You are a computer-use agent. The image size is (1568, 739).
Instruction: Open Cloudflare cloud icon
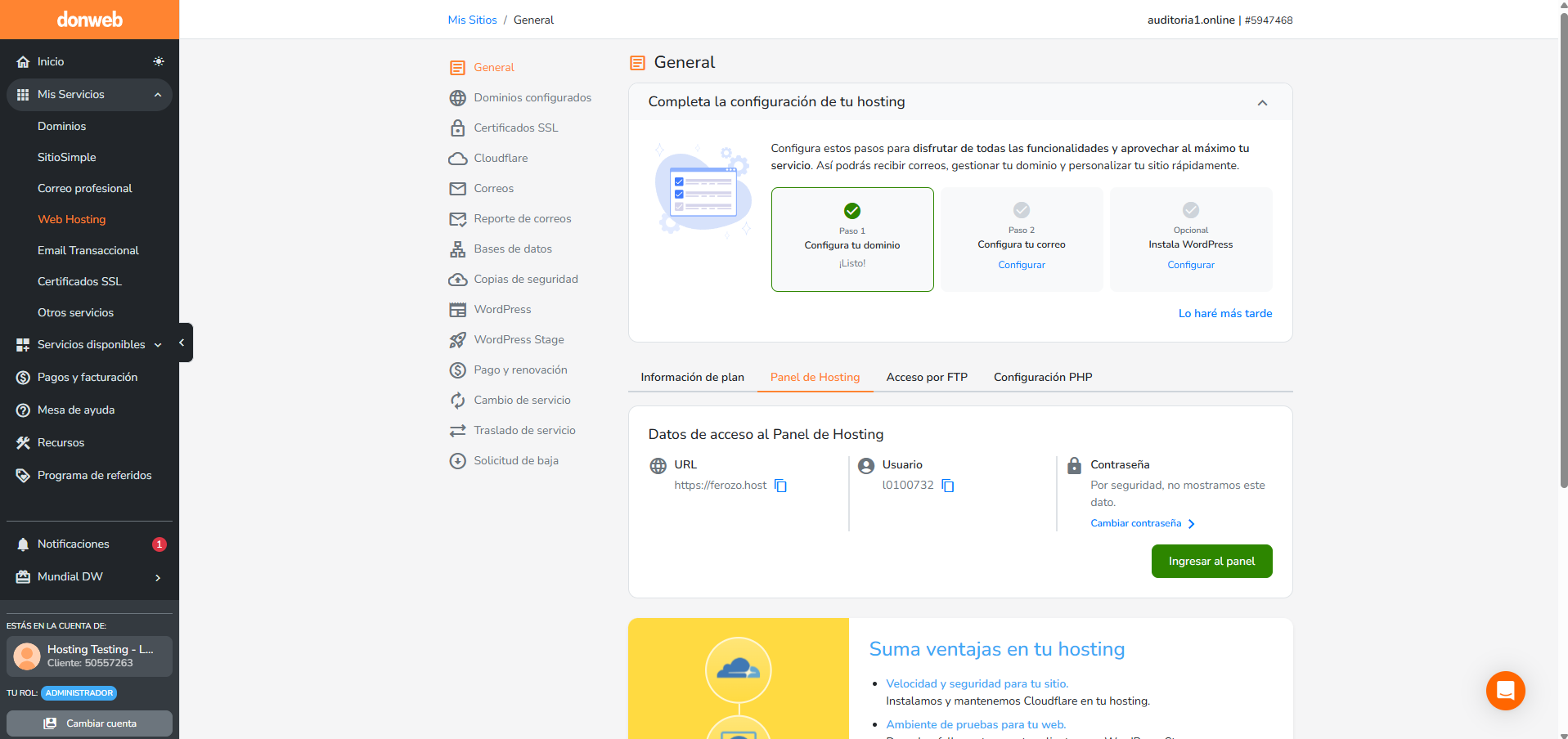[x=457, y=159]
